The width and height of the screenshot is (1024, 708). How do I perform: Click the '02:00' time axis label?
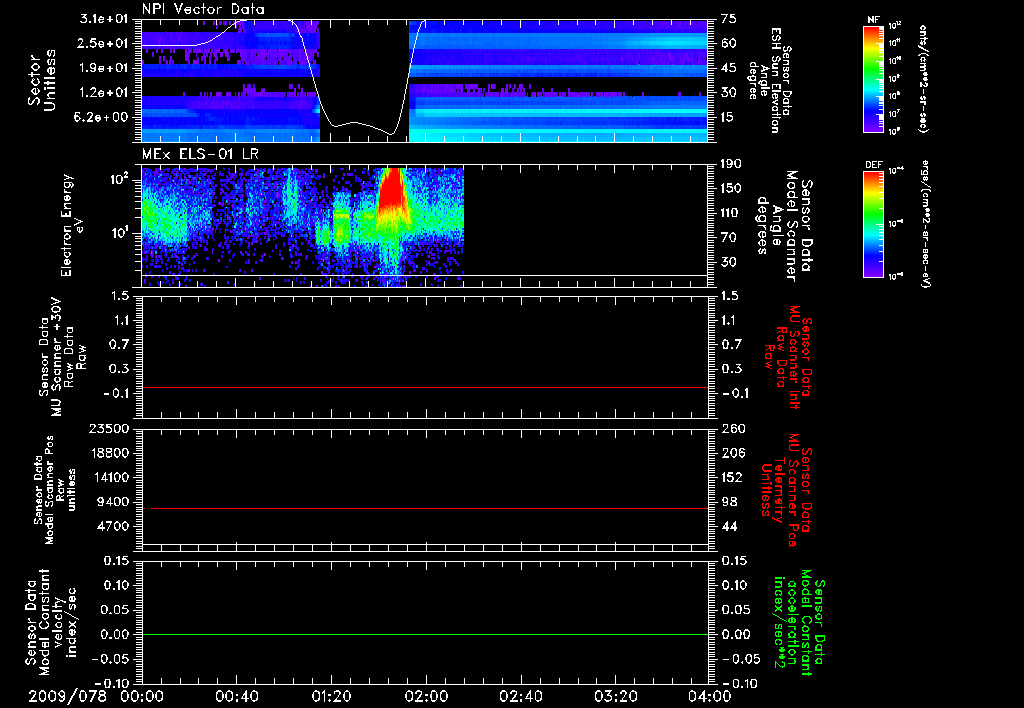pos(426,696)
